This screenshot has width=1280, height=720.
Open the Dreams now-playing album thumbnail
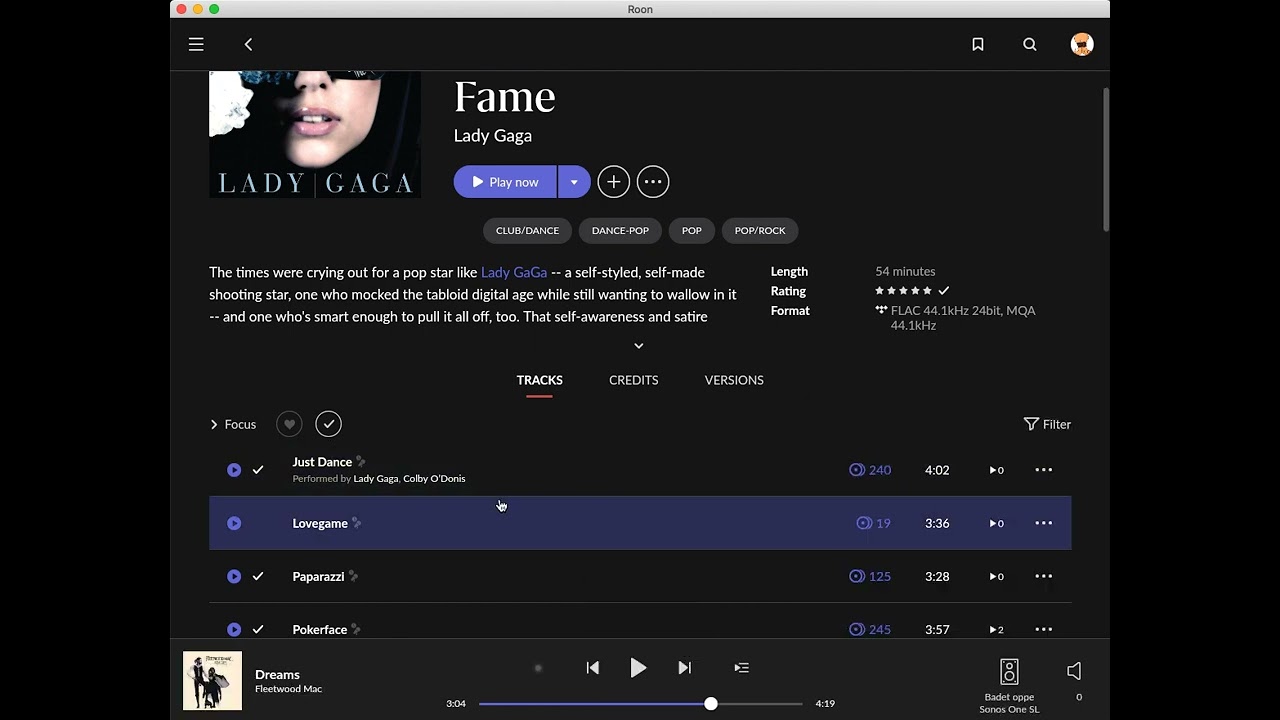[212, 681]
